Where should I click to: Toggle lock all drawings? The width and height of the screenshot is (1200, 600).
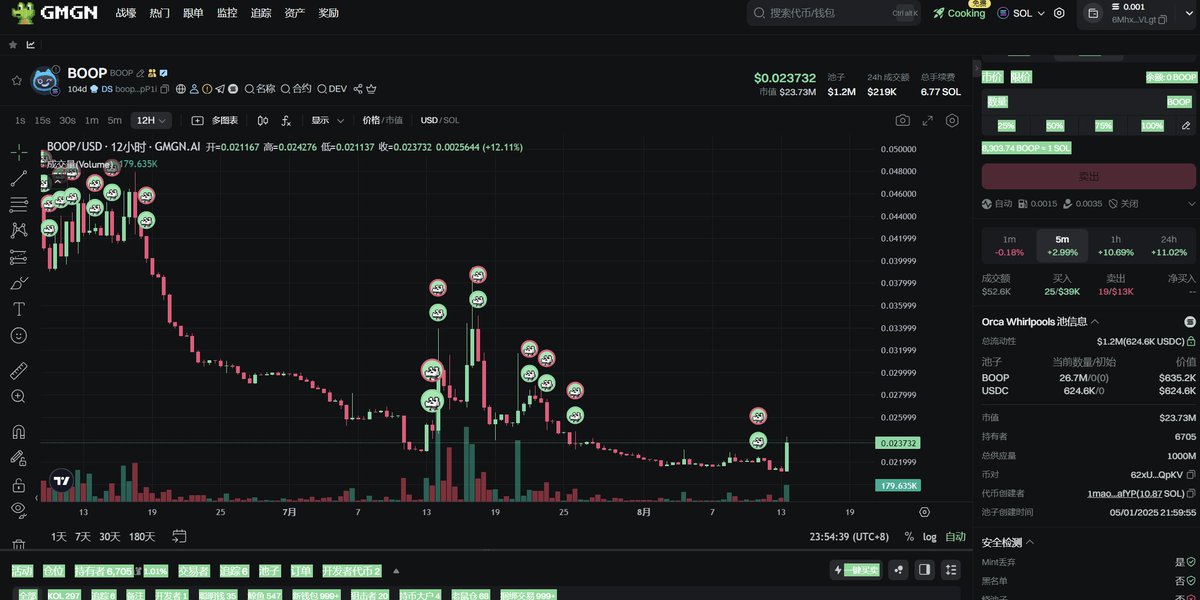[18, 485]
